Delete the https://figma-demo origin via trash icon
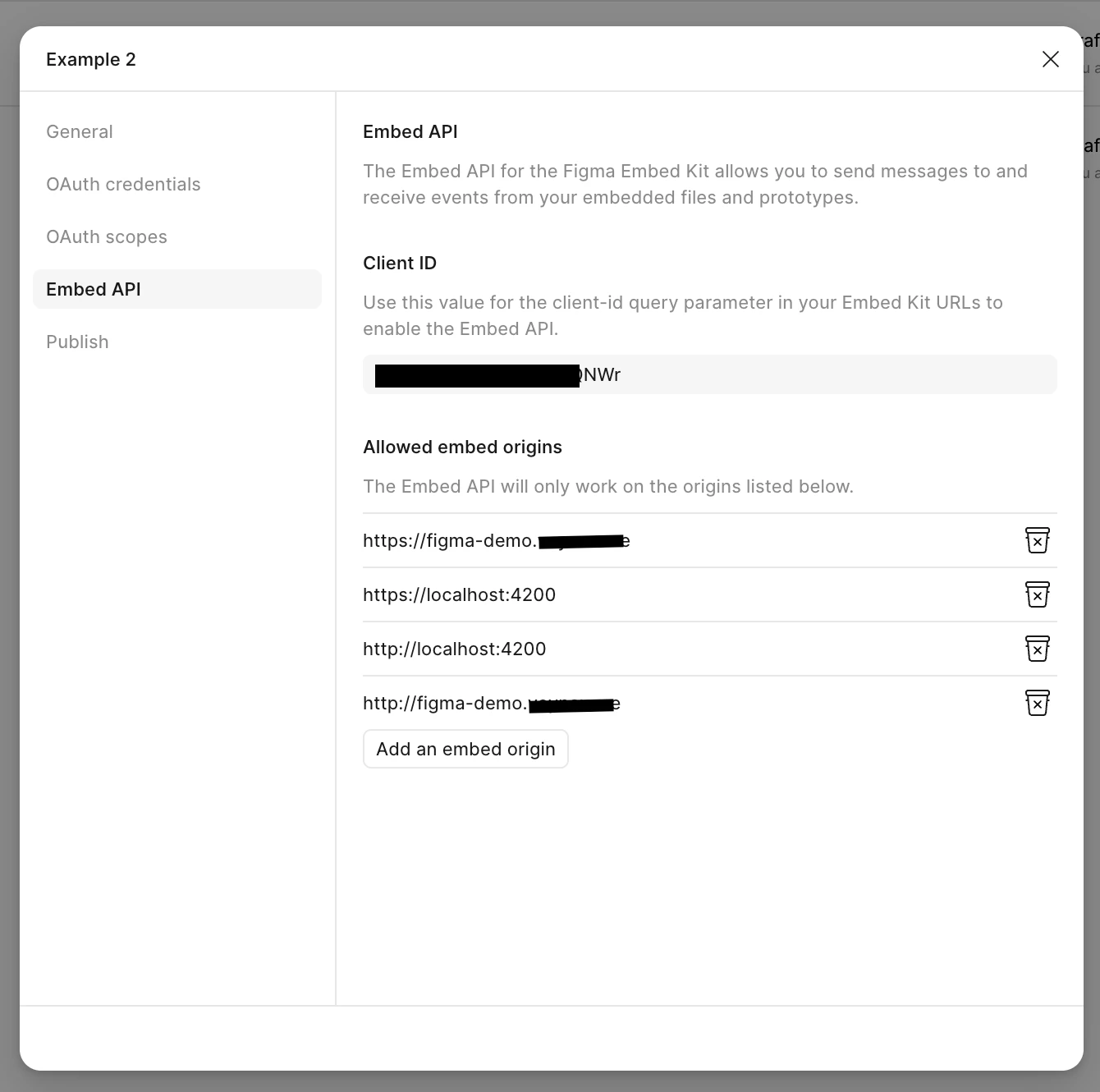Viewport: 1100px width, 1092px height. point(1038,540)
